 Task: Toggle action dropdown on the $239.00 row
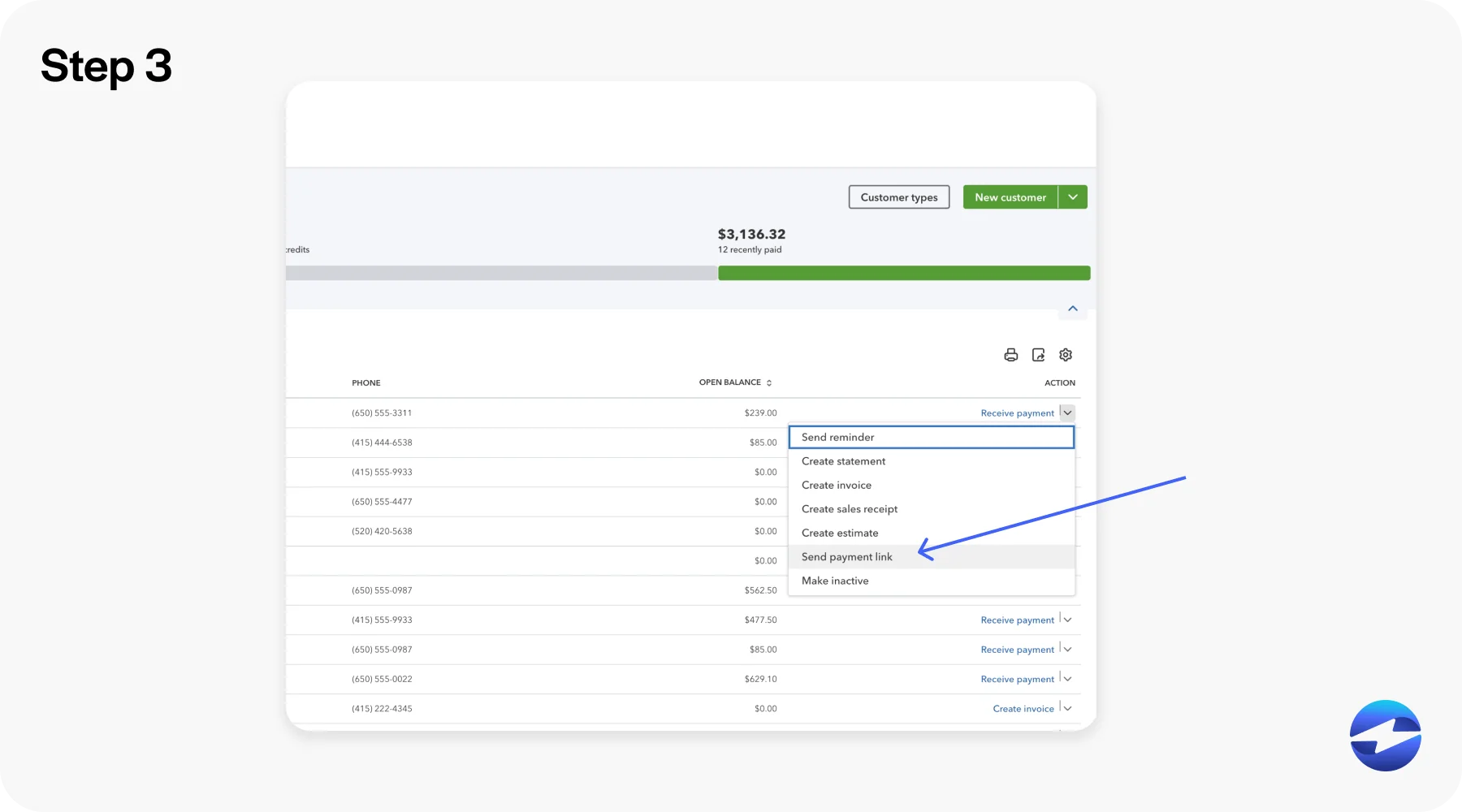[1067, 412]
